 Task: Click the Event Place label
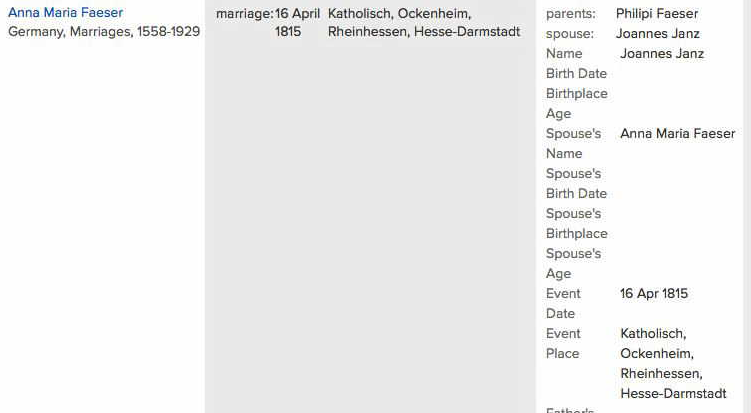563,343
